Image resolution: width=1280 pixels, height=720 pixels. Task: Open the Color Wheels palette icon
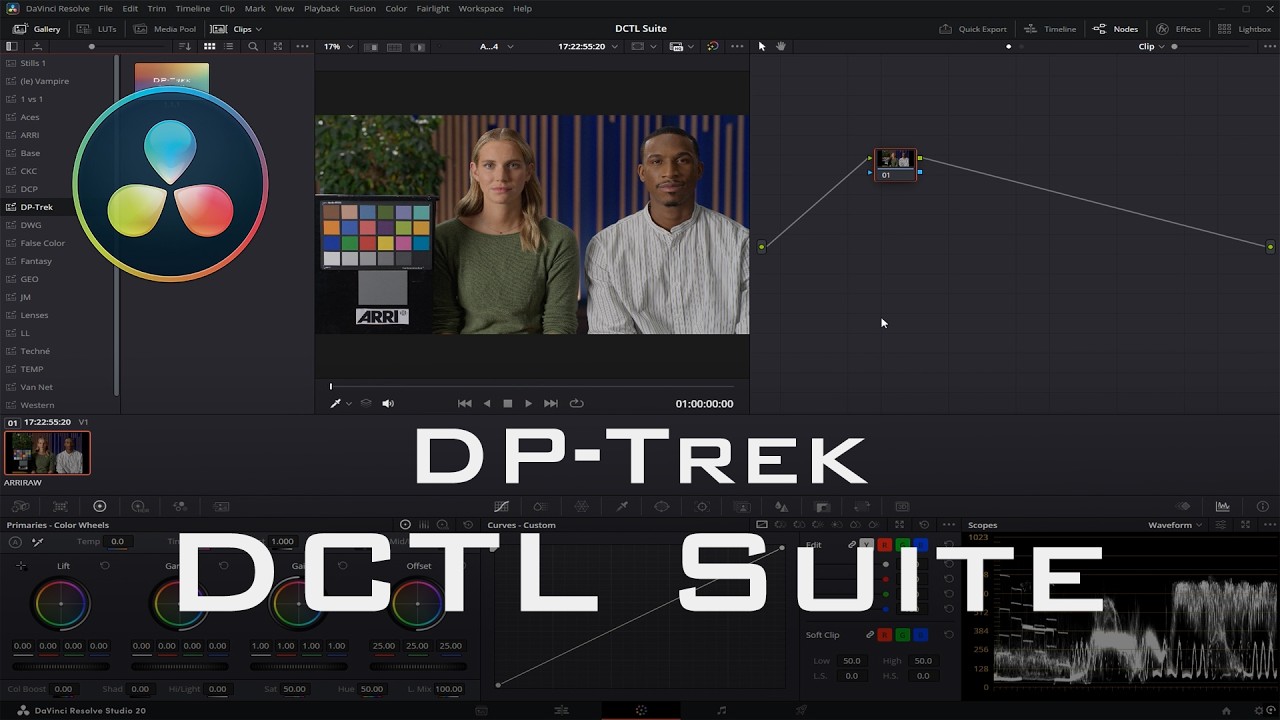(99, 507)
